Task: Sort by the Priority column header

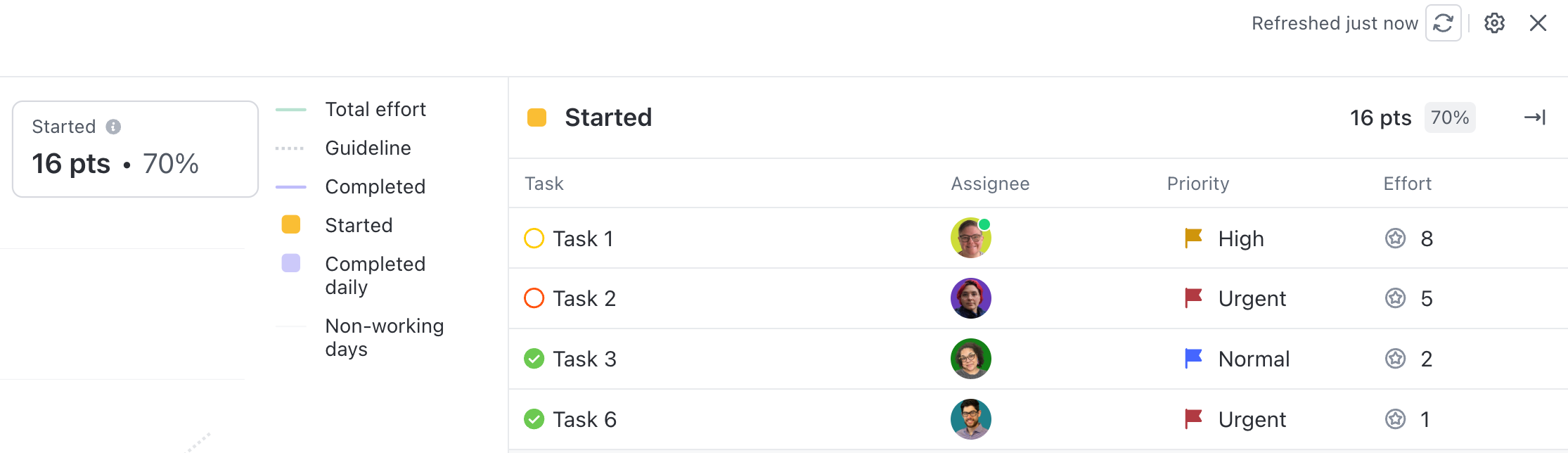Action: coord(1197,184)
